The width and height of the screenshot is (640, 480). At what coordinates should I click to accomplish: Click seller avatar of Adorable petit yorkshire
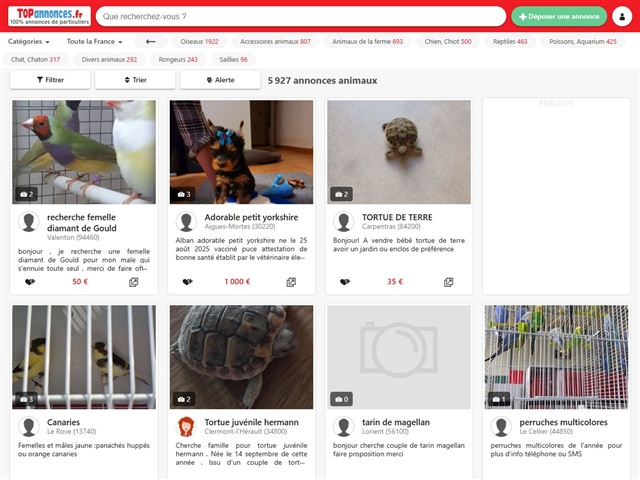pos(186,222)
